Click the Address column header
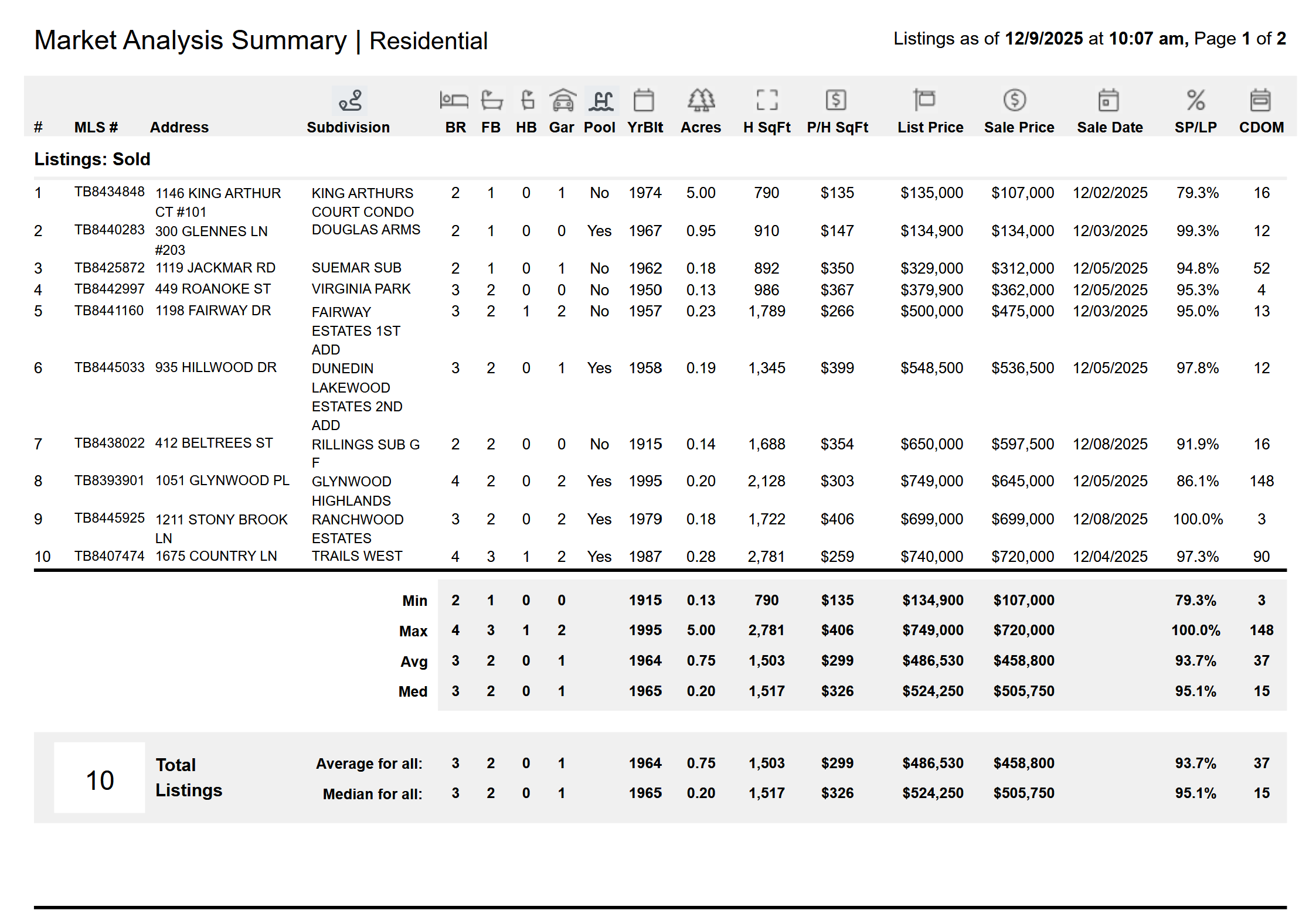The width and height of the screenshot is (1316, 917). 179,127
